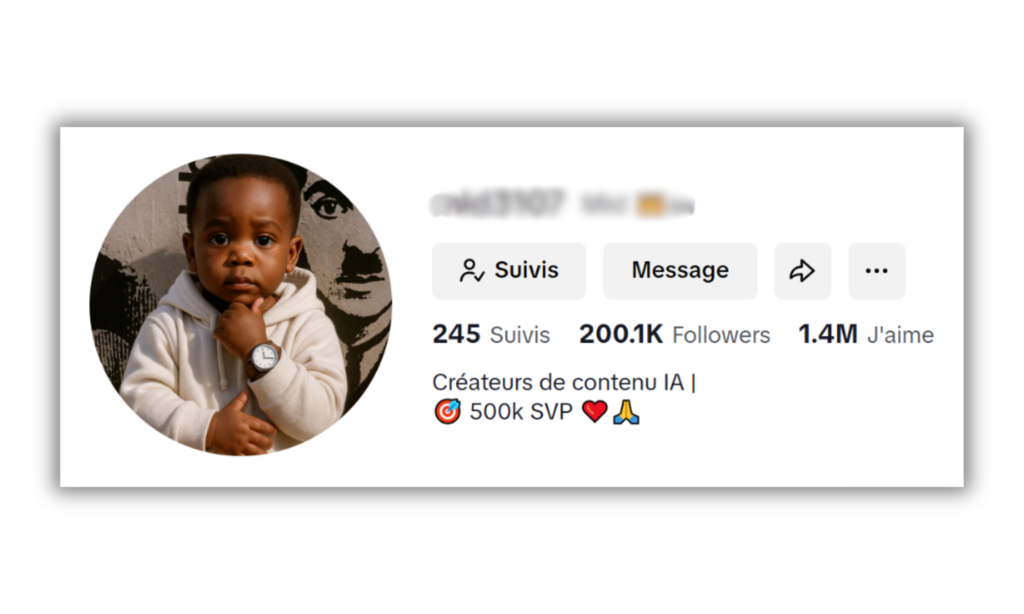Click the 245 following count number
The image size is (1024, 614).
[x=456, y=334]
